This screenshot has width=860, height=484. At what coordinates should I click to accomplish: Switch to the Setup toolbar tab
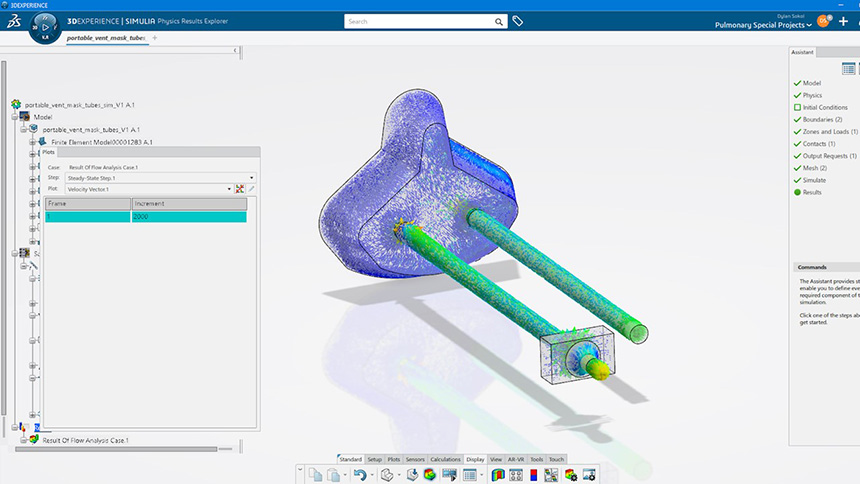click(x=374, y=459)
